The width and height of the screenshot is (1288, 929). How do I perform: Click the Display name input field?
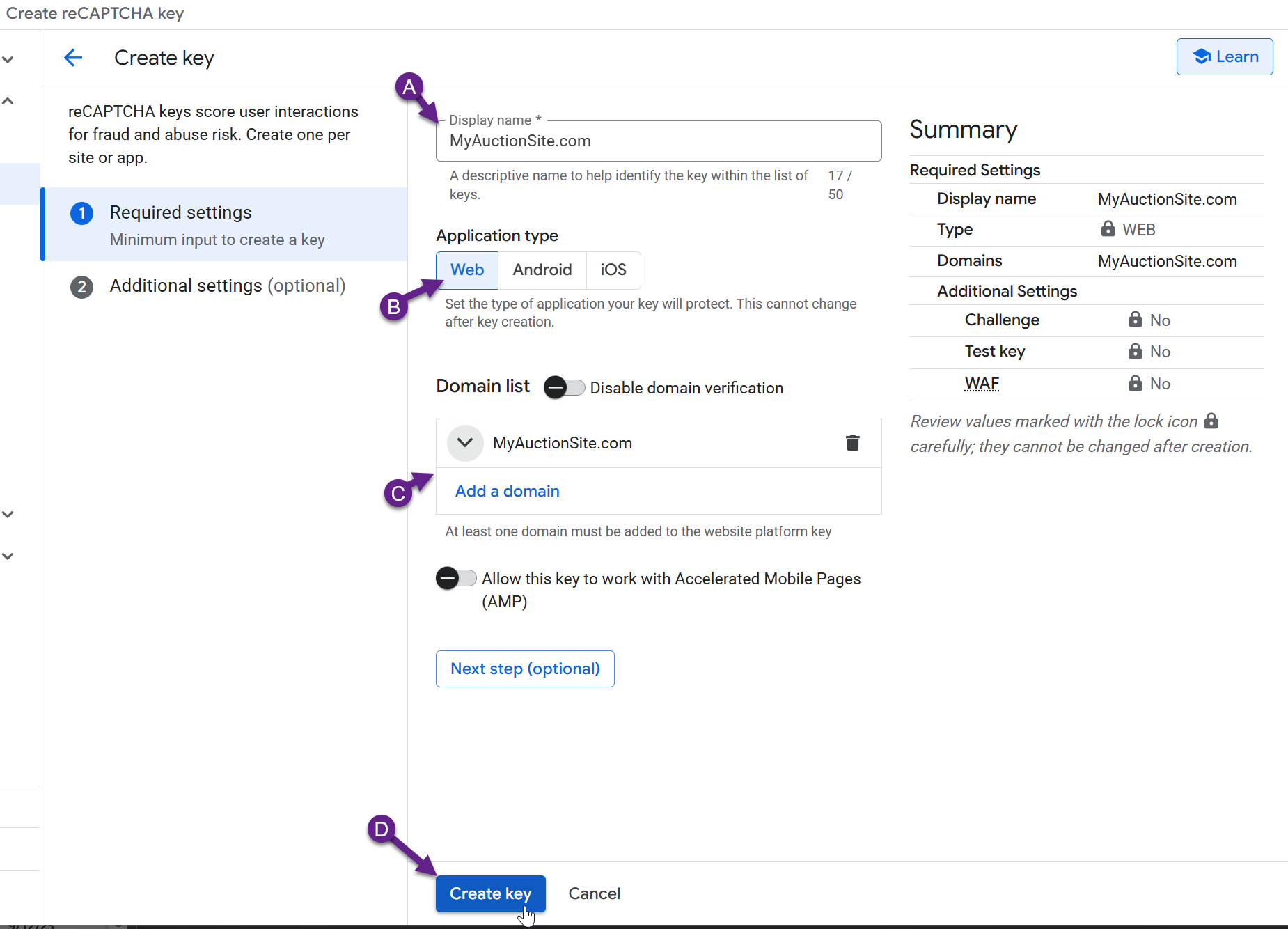click(x=659, y=141)
